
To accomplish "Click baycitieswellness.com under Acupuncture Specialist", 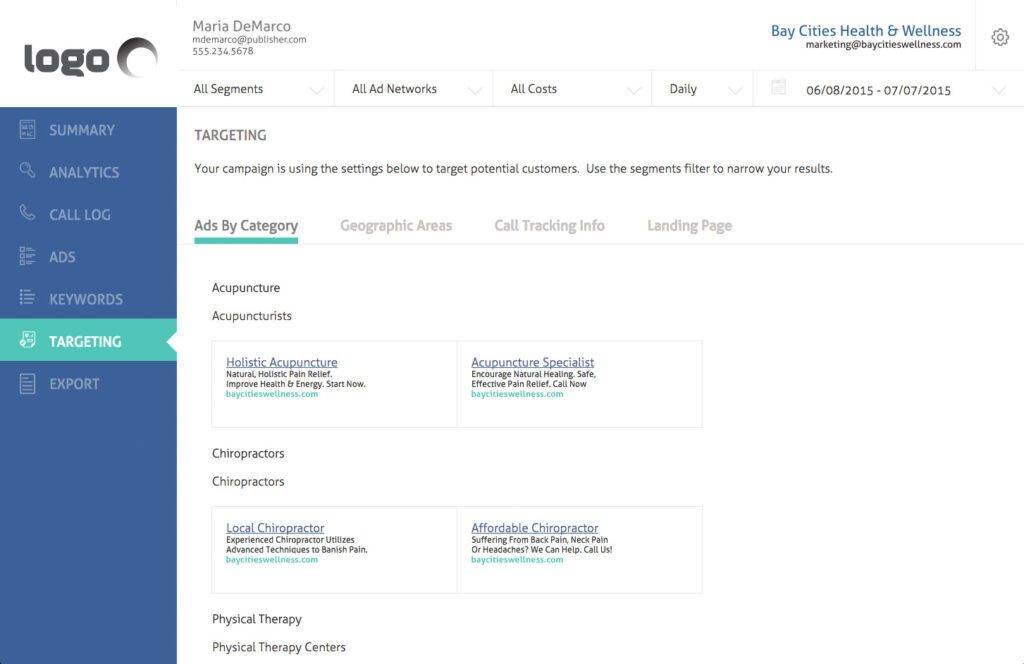I will (517, 394).
